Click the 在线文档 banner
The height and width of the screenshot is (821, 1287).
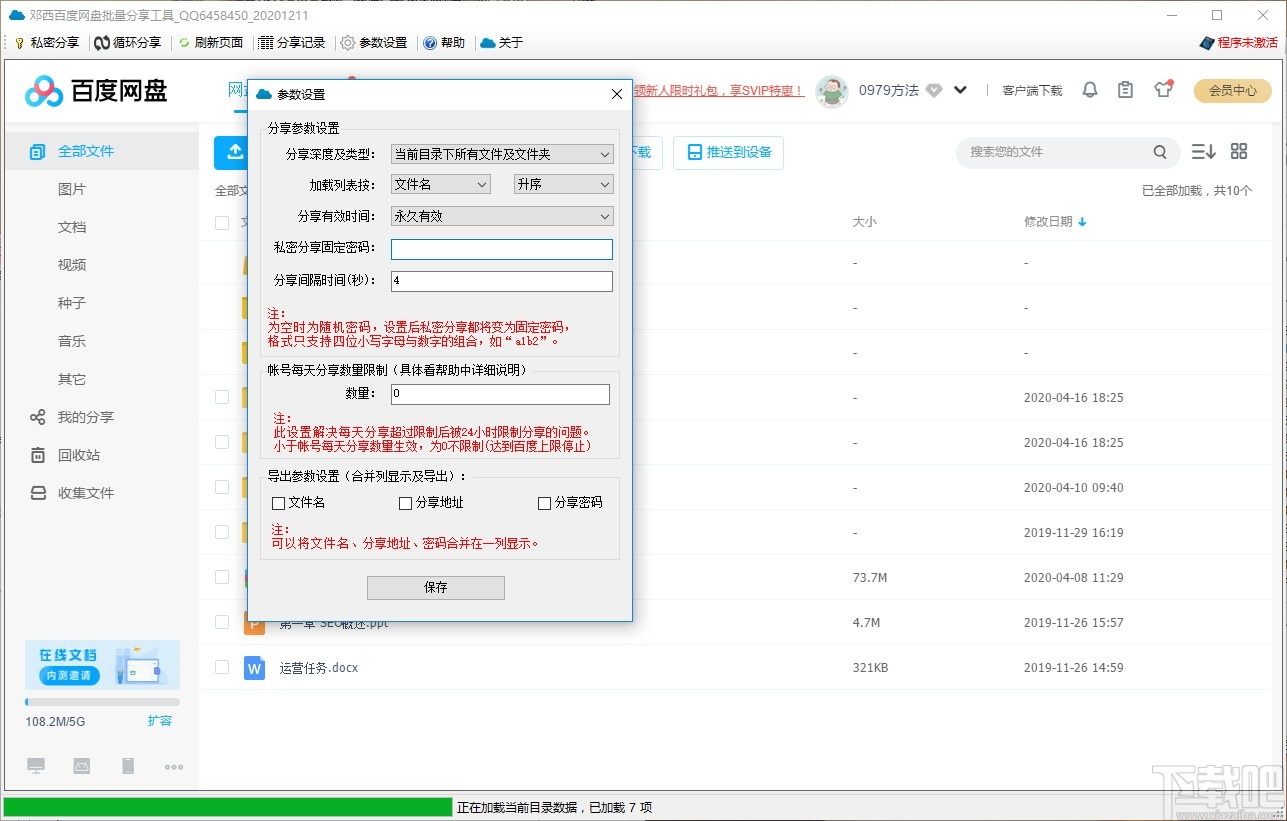click(x=102, y=665)
